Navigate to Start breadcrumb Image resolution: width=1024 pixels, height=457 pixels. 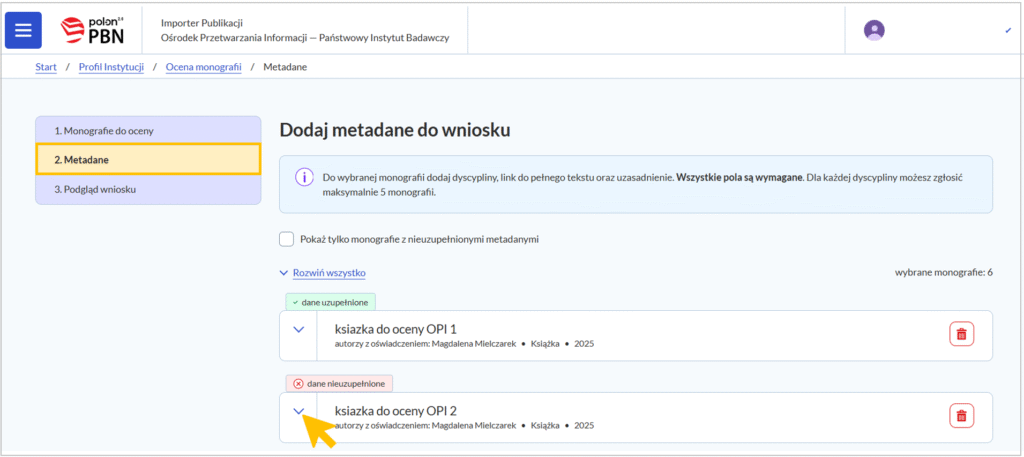point(45,67)
